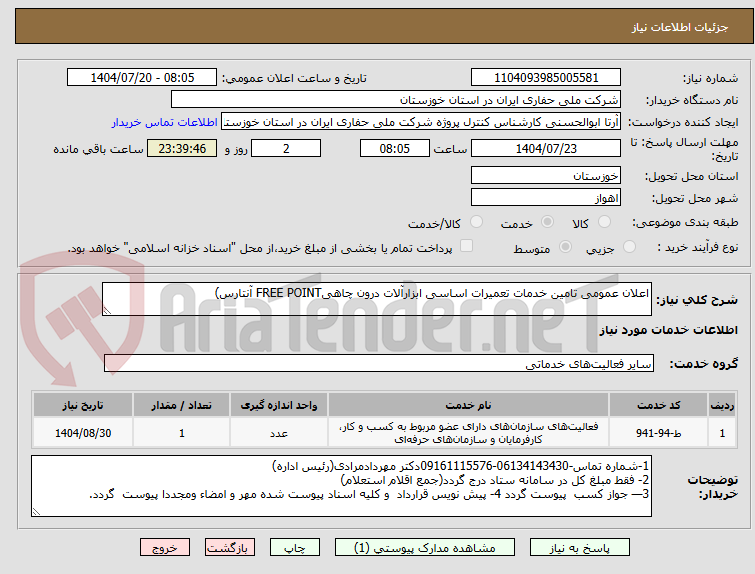Viewport: 755px width, 574px height.
Task: Click the need number field 1104093985005581
Action: (x=546, y=78)
